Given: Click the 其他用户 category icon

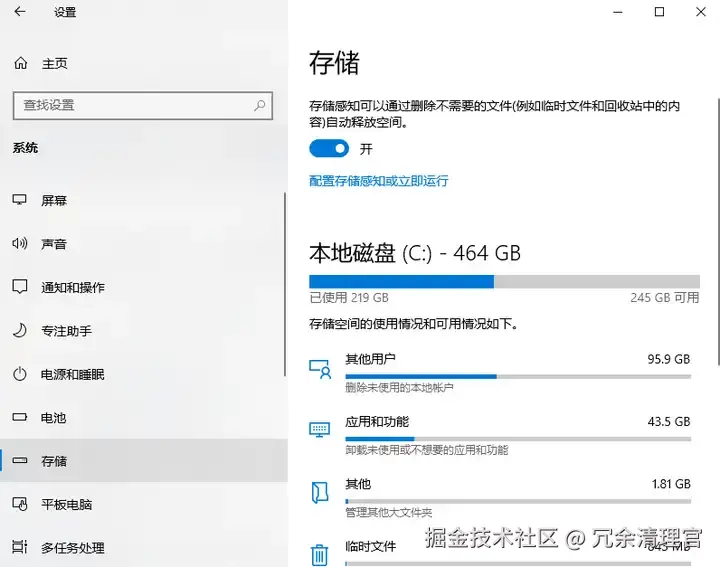Looking at the screenshot, I should [x=320, y=369].
